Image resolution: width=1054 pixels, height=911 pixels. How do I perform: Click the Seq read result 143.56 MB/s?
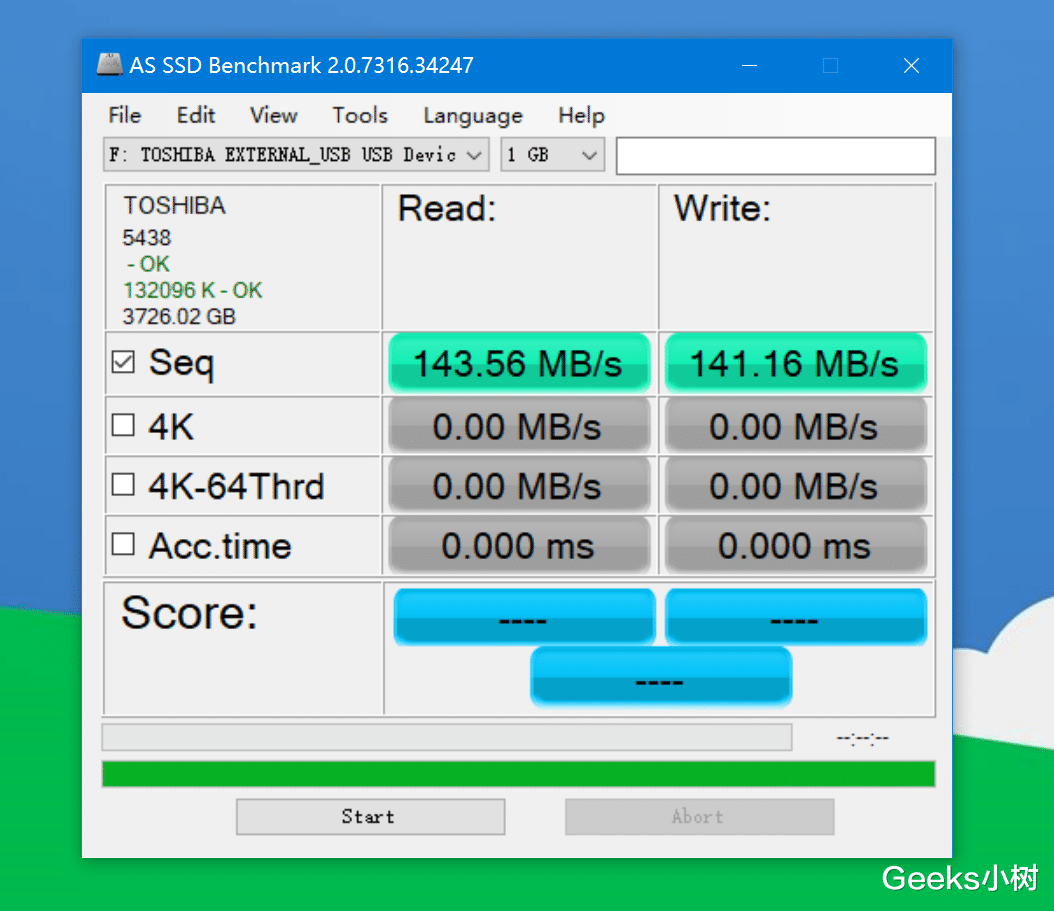(x=520, y=363)
